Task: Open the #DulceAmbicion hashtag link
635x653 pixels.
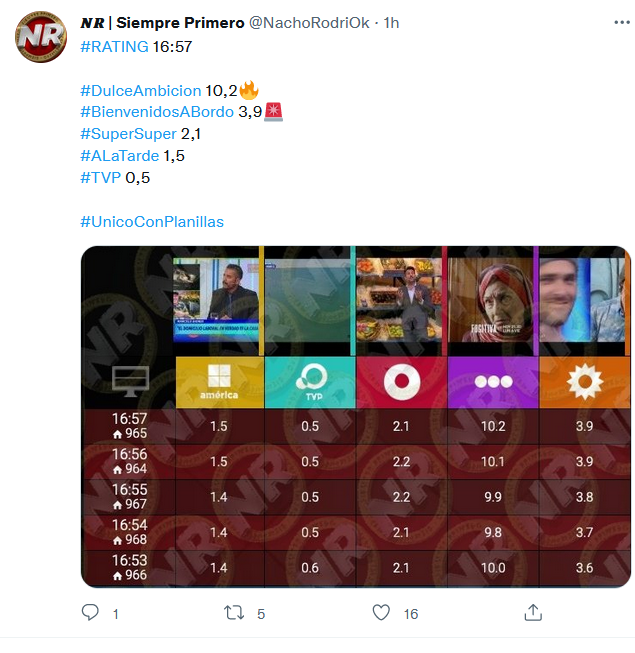Action: (x=141, y=91)
